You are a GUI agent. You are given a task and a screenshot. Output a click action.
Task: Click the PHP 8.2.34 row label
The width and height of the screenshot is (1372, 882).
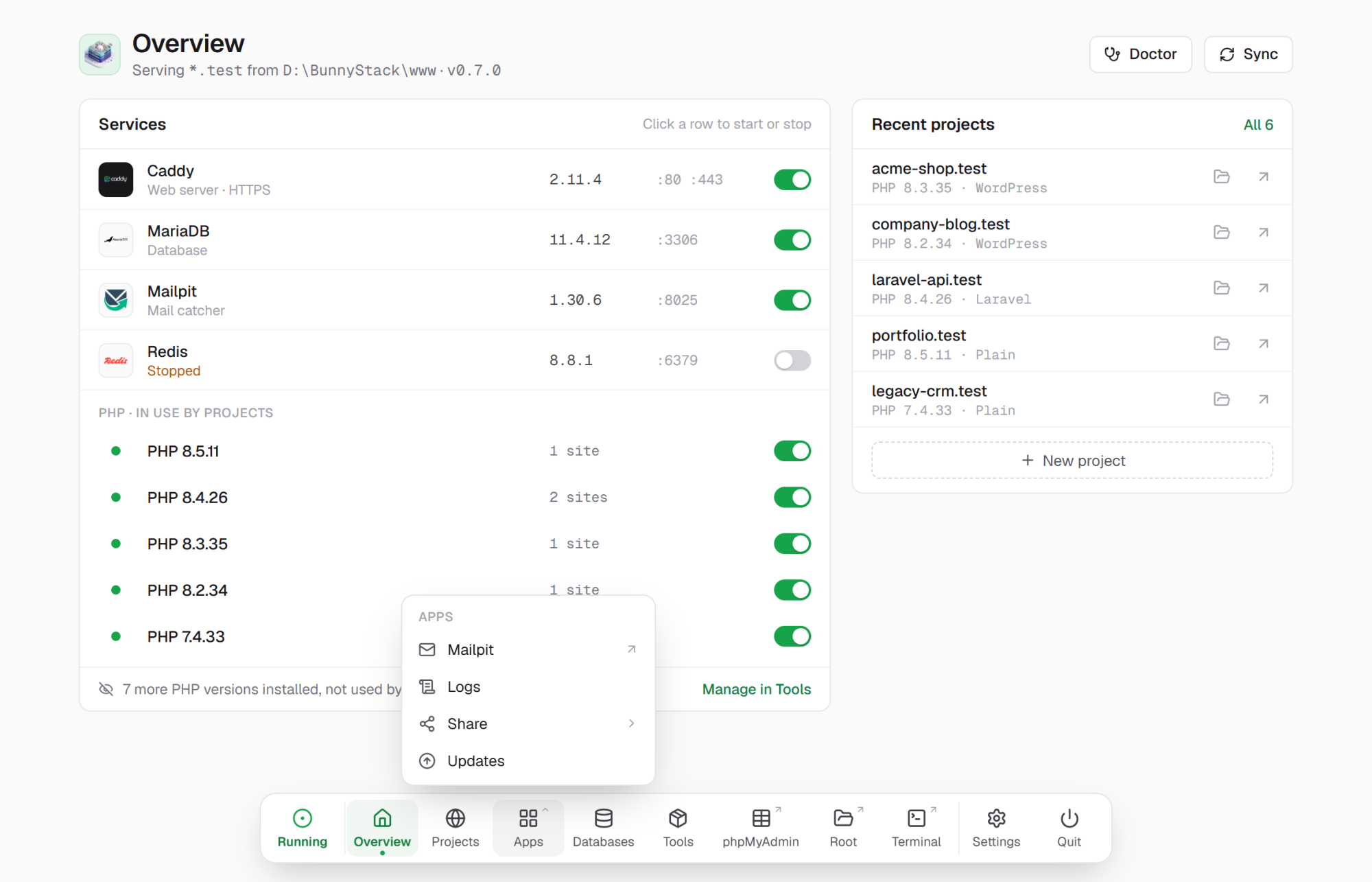click(187, 590)
